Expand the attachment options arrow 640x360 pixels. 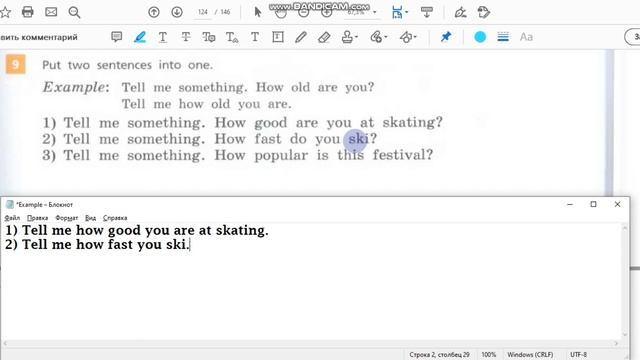click(385, 37)
